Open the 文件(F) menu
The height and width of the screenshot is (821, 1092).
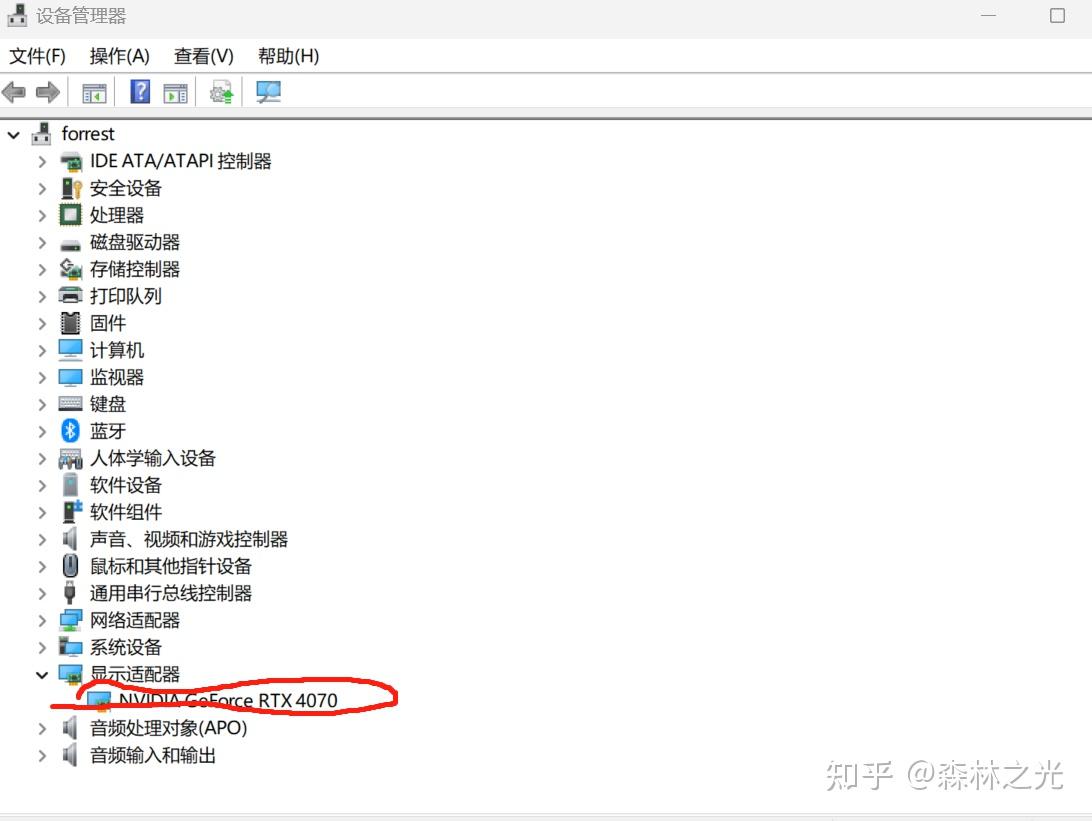coord(37,56)
